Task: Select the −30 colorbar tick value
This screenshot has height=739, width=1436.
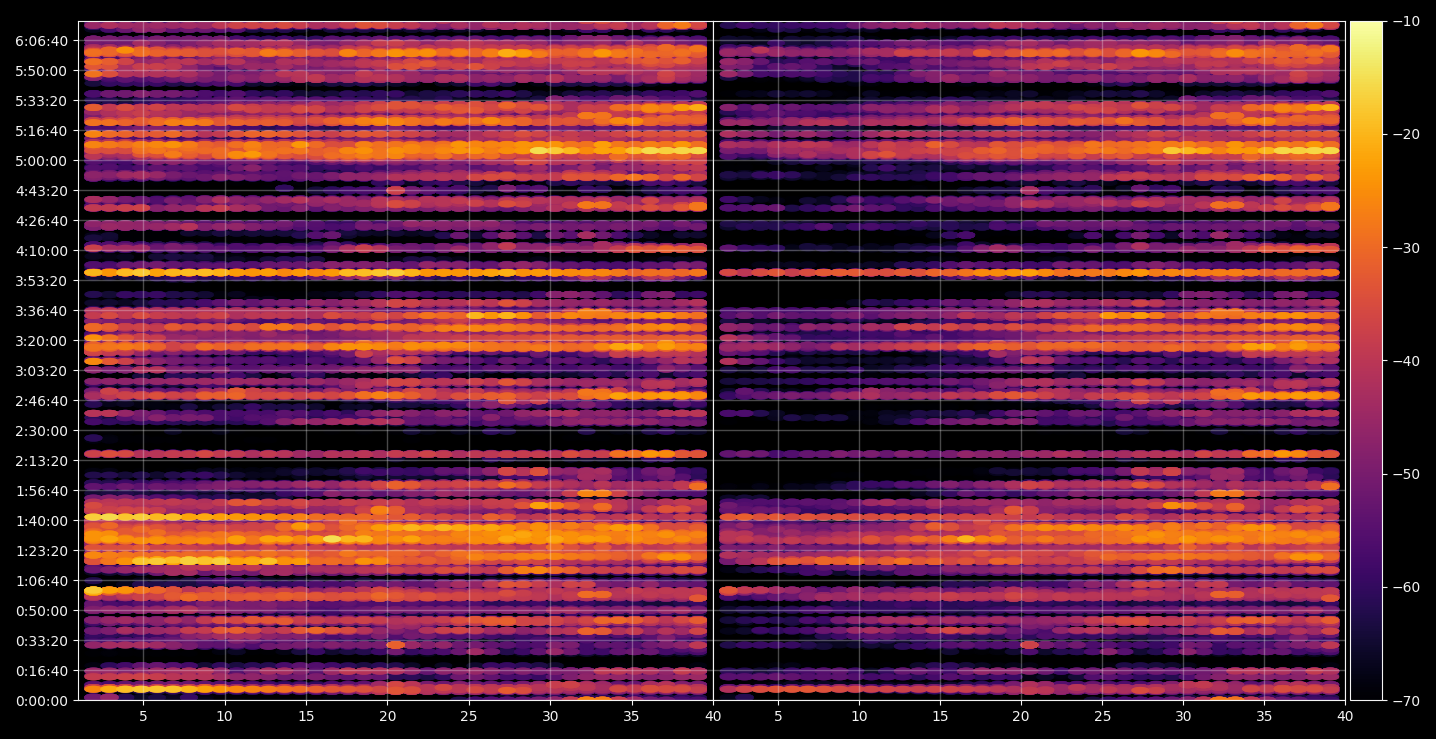Action: 1406,248
